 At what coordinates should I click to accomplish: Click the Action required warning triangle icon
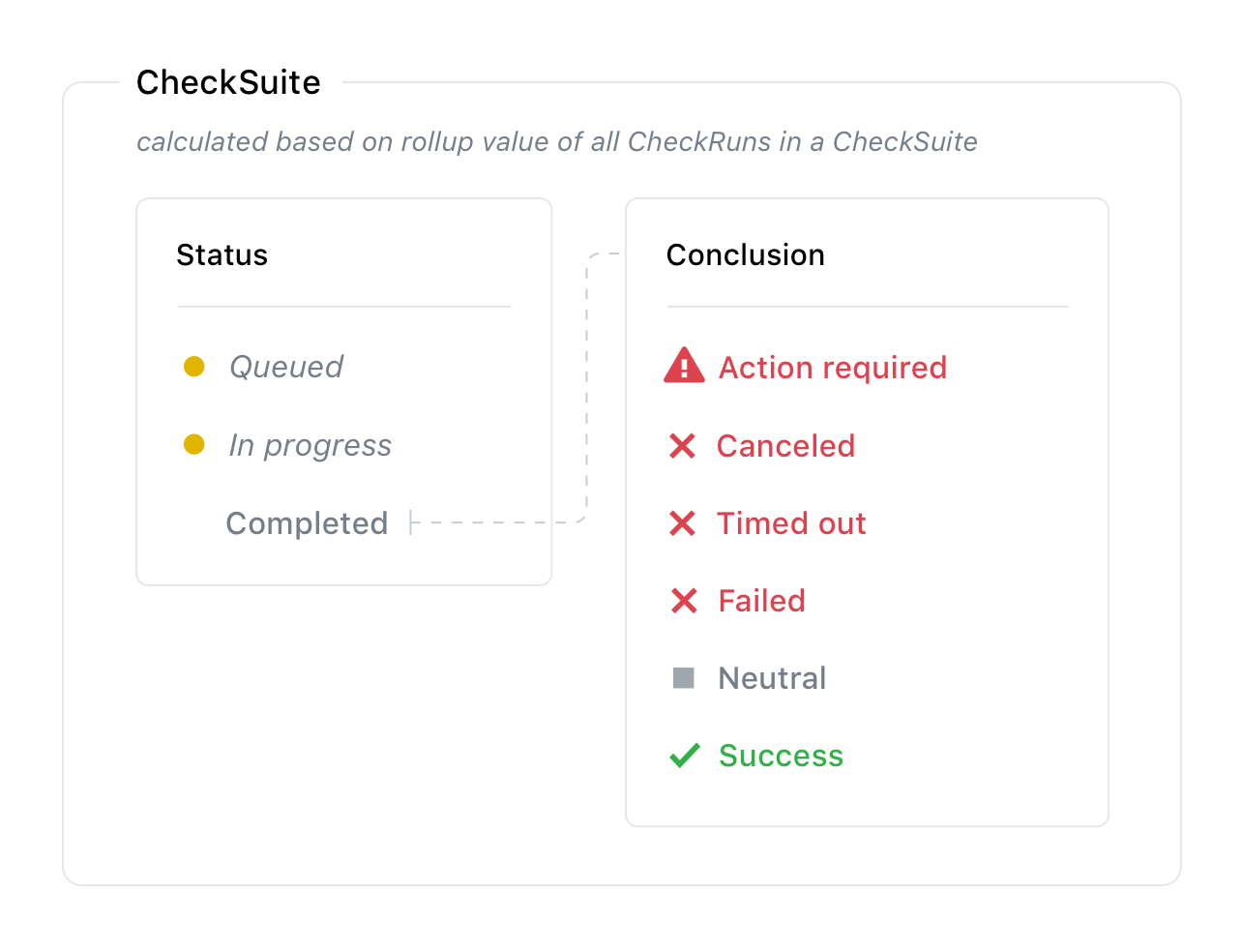(x=684, y=366)
